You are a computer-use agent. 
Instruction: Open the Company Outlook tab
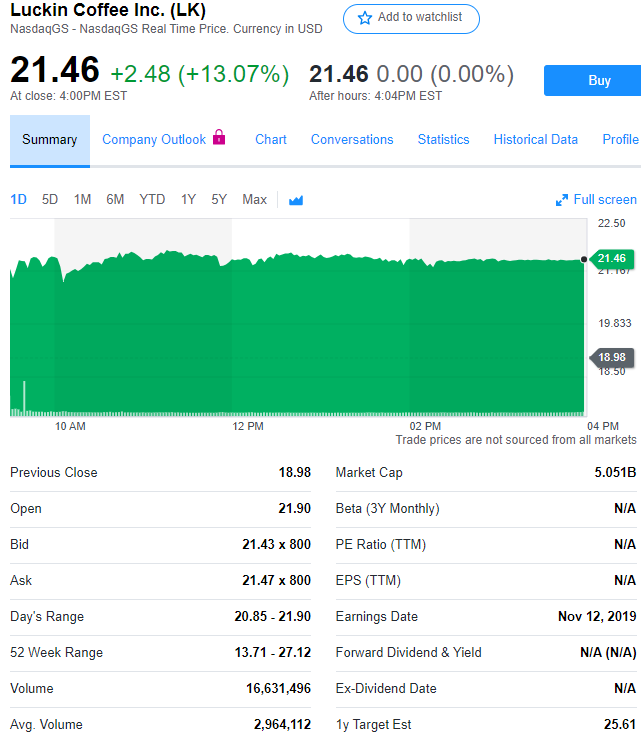point(154,139)
